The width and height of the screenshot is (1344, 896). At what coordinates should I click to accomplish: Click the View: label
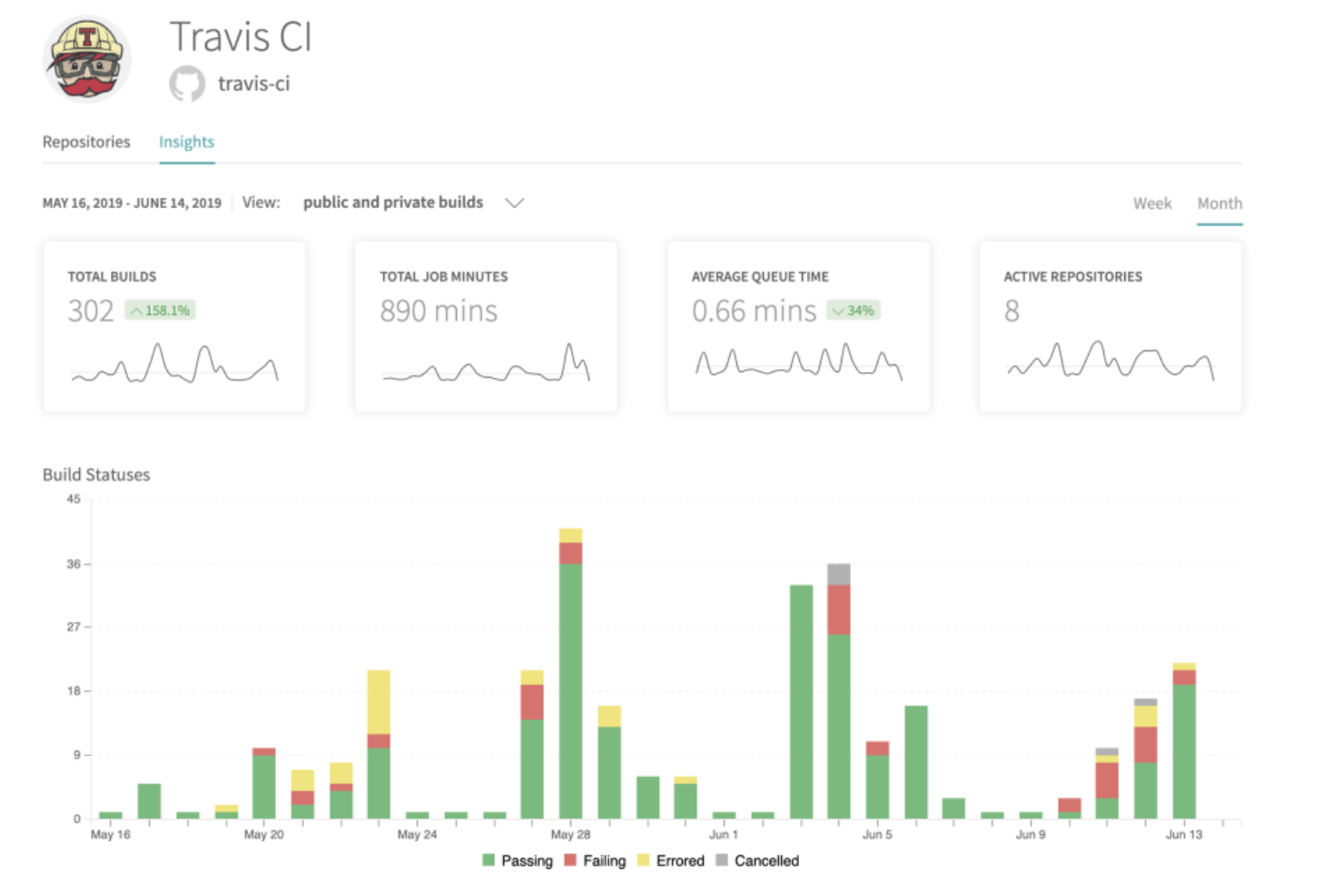(261, 202)
